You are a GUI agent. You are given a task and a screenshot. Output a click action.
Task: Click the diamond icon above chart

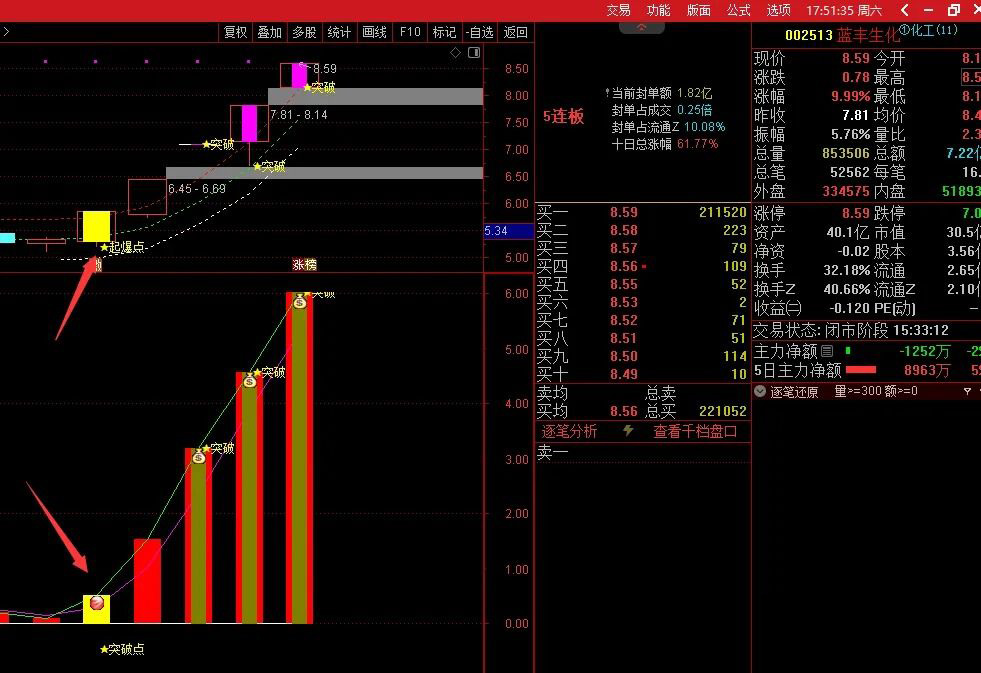pos(455,53)
